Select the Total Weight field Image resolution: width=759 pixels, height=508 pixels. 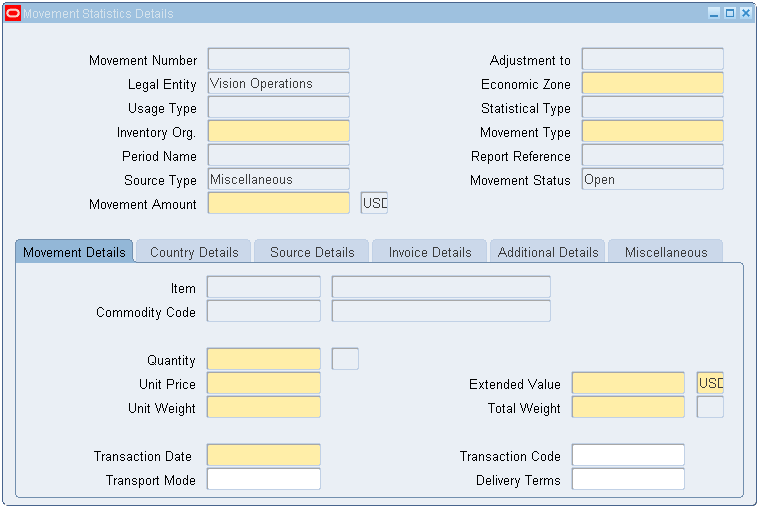click(628, 407)
